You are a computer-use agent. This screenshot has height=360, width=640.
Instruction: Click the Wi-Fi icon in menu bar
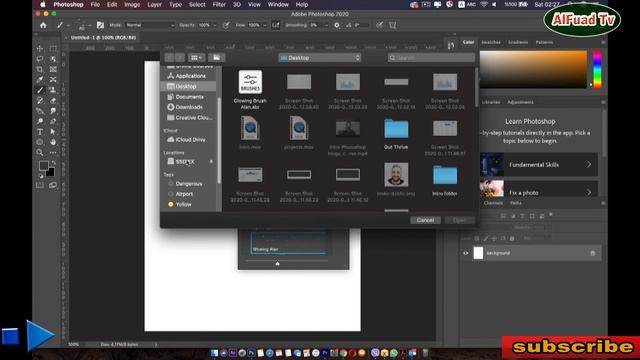tap(484, 4)
